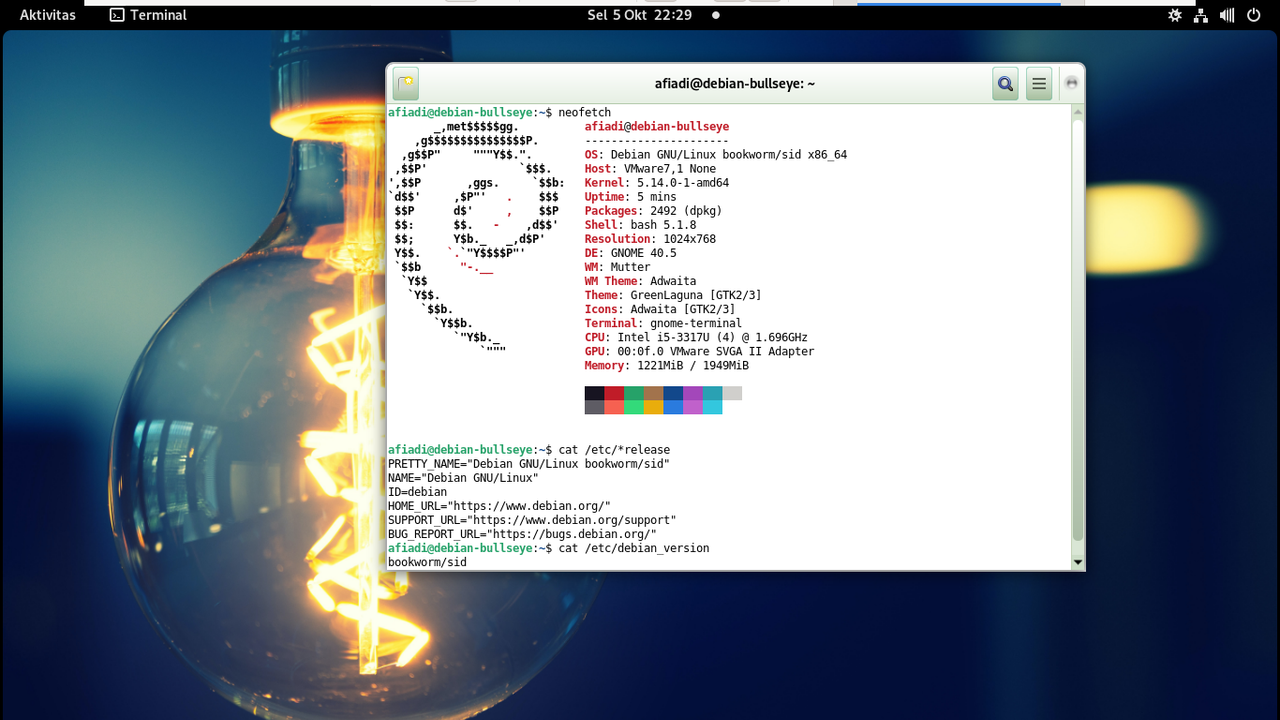Click the light gray block ending the top palette row
Viewport: 1280px width, 720px height.
(732, 393)
